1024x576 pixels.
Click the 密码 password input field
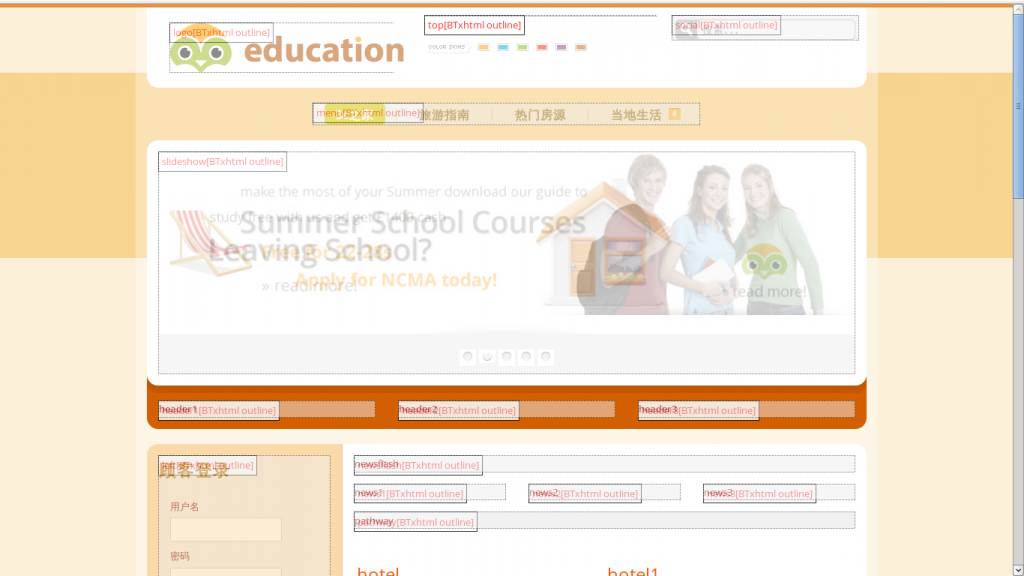226,572
